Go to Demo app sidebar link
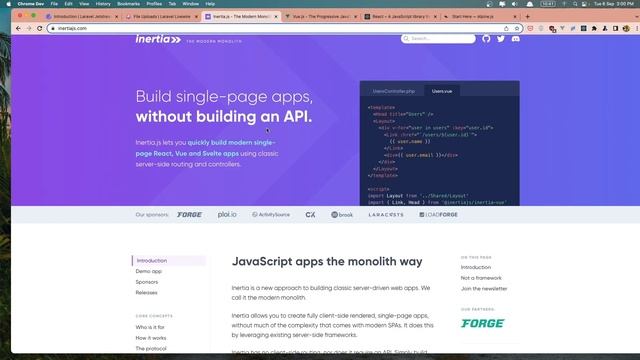 tap(149, 271)
